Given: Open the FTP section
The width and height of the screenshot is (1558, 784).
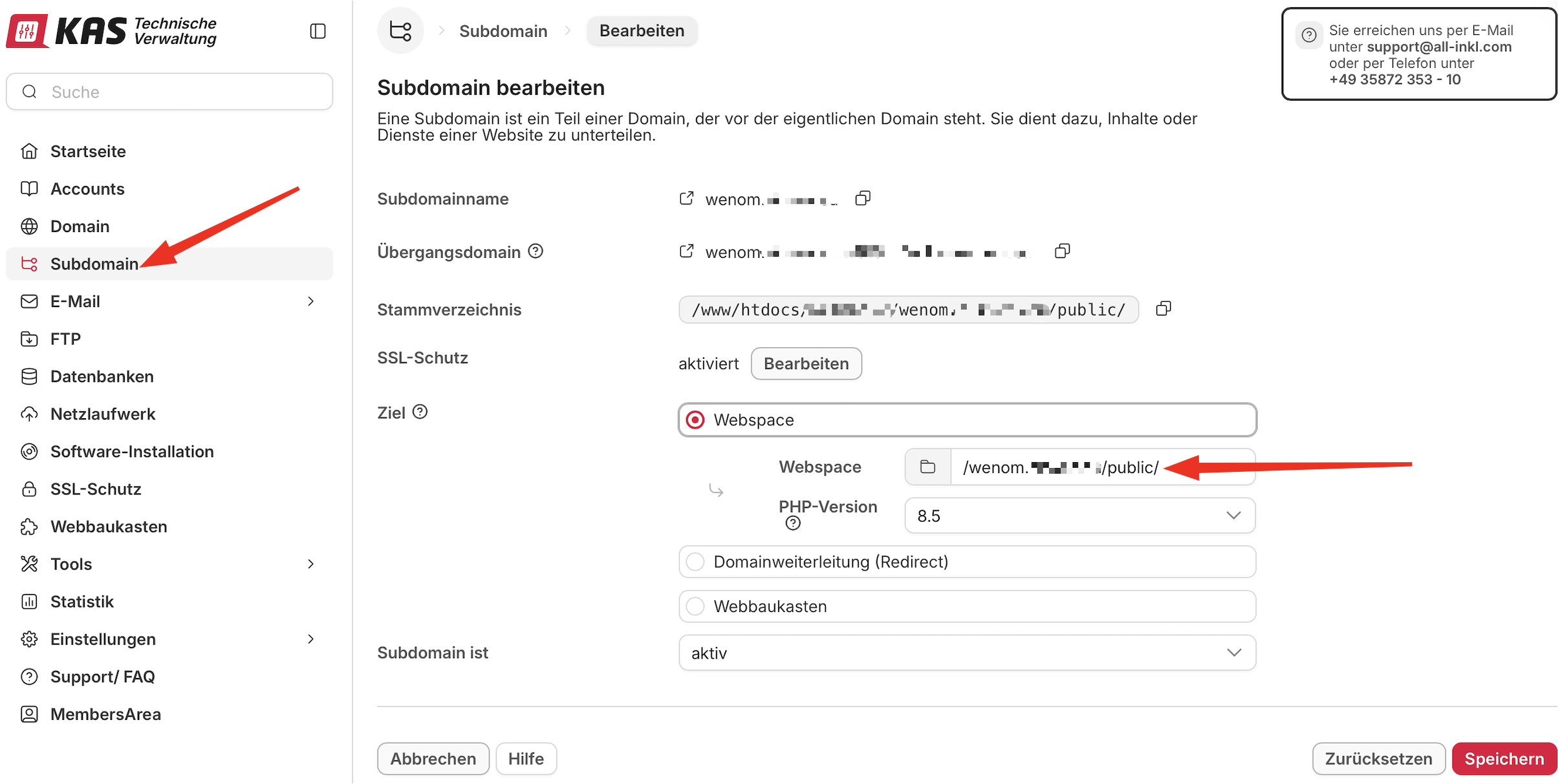Looking at the screenshot, I should (65, 339).
